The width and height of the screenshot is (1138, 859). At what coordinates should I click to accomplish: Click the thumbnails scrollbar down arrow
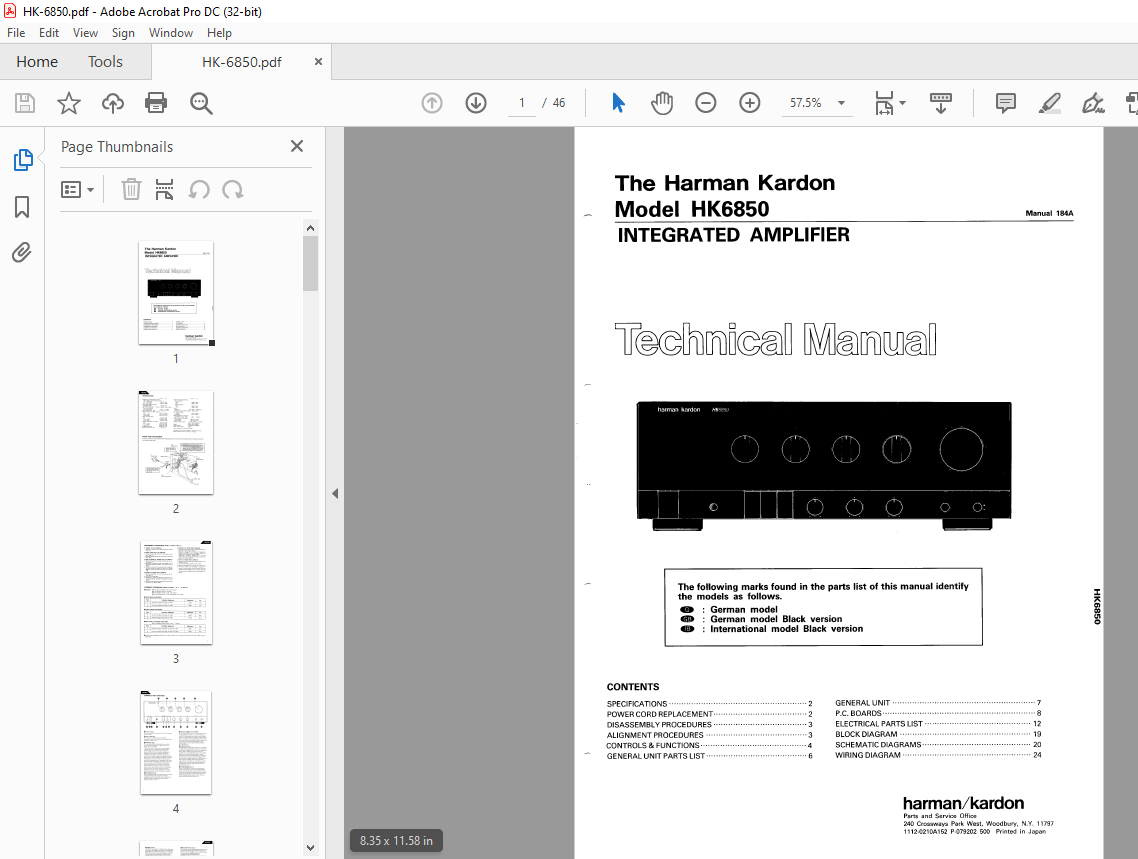point(311,847)
